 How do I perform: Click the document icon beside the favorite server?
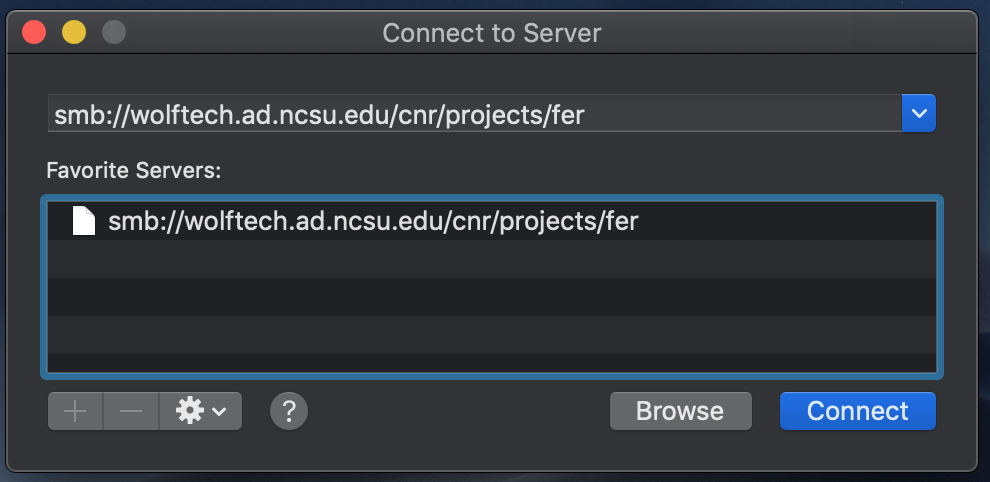(x=84, y=221)
